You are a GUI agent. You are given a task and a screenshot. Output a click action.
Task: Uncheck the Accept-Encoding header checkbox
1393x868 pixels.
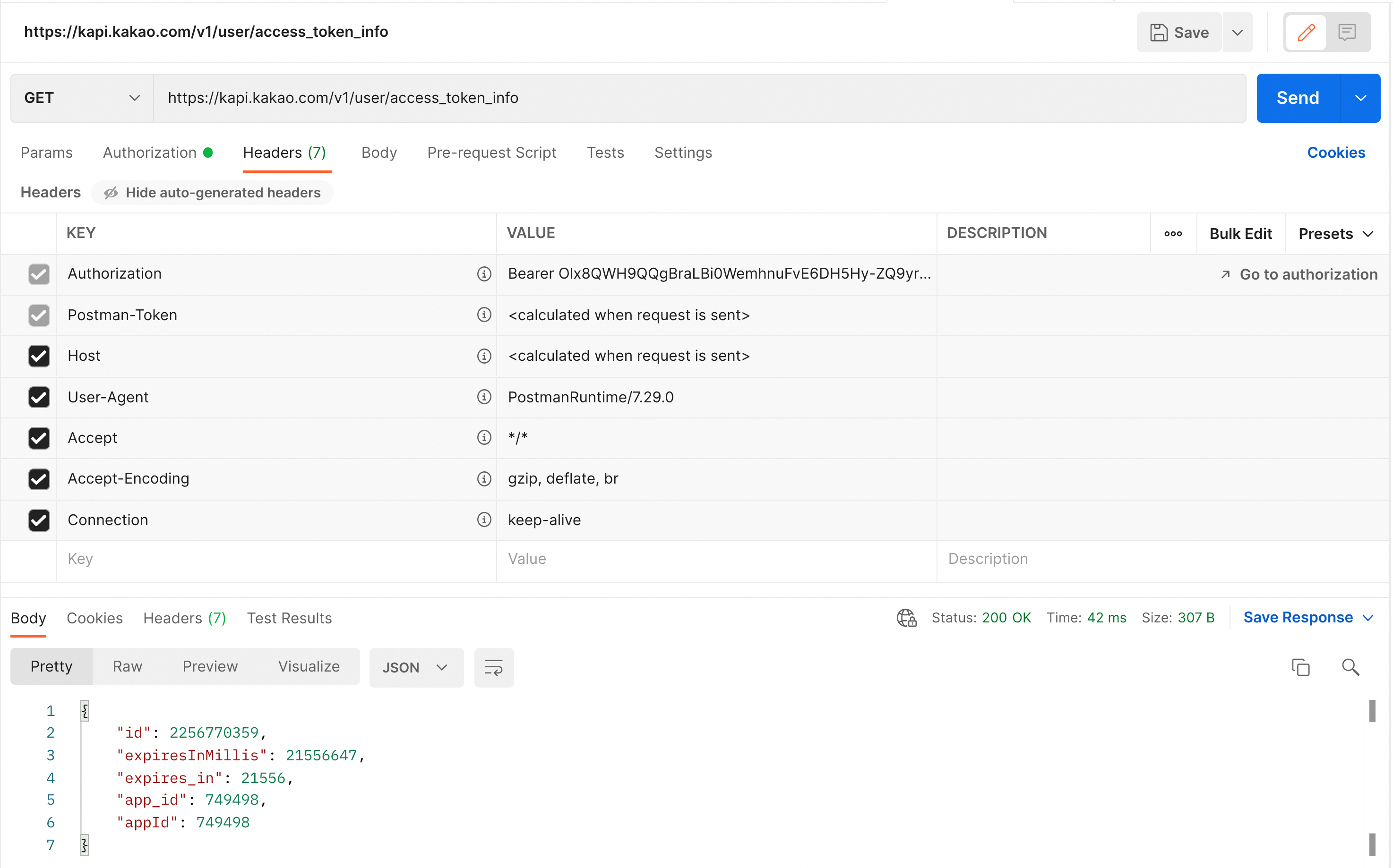(x=39, y=479)
